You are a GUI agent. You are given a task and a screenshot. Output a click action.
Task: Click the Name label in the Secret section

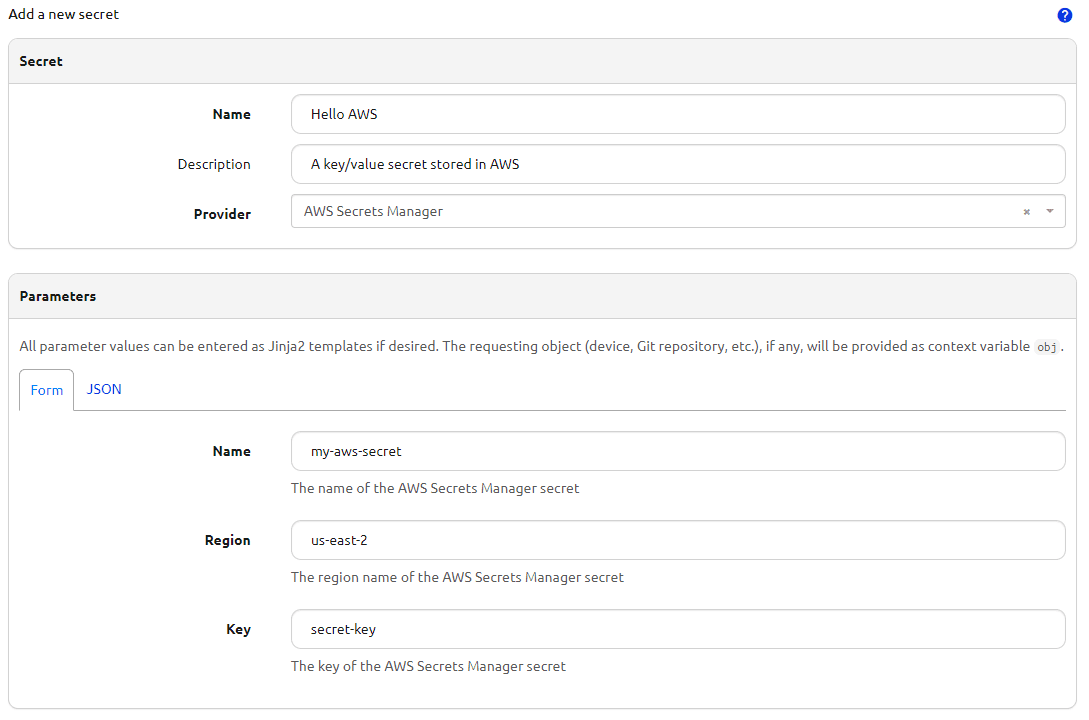(231, 114)
